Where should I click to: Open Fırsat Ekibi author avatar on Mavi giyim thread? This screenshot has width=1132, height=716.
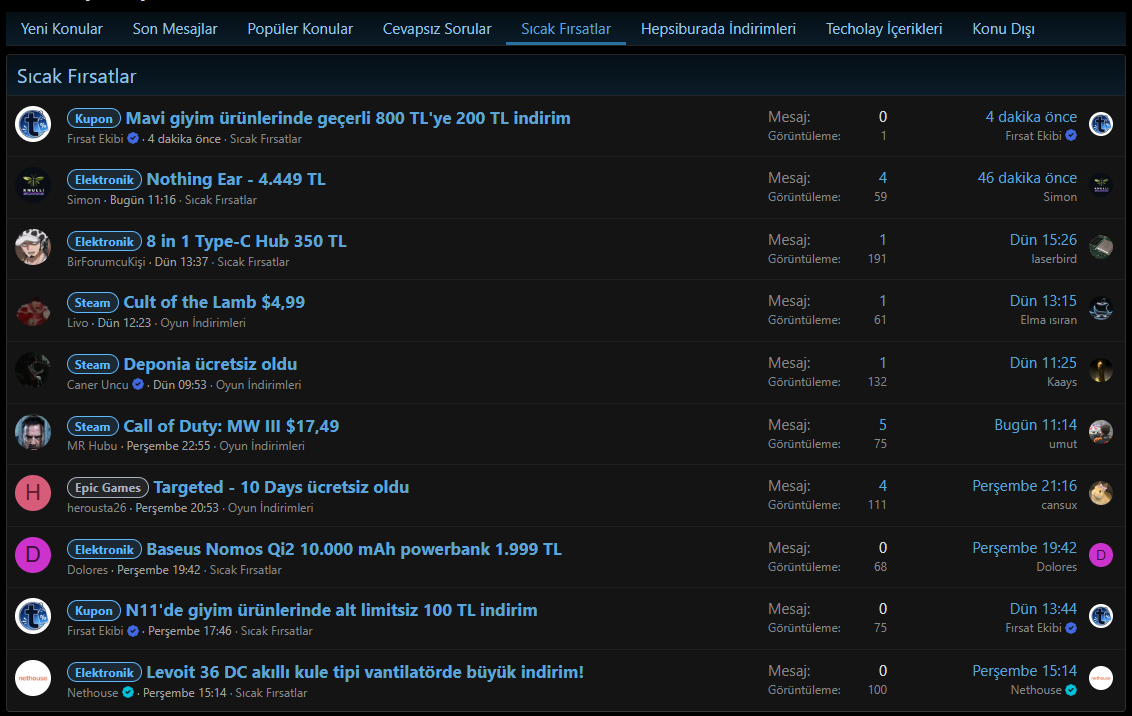(x=33, y=124)
